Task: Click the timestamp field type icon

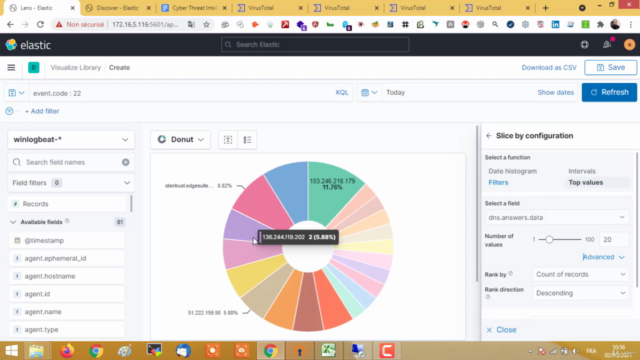Action: point(17,240)
